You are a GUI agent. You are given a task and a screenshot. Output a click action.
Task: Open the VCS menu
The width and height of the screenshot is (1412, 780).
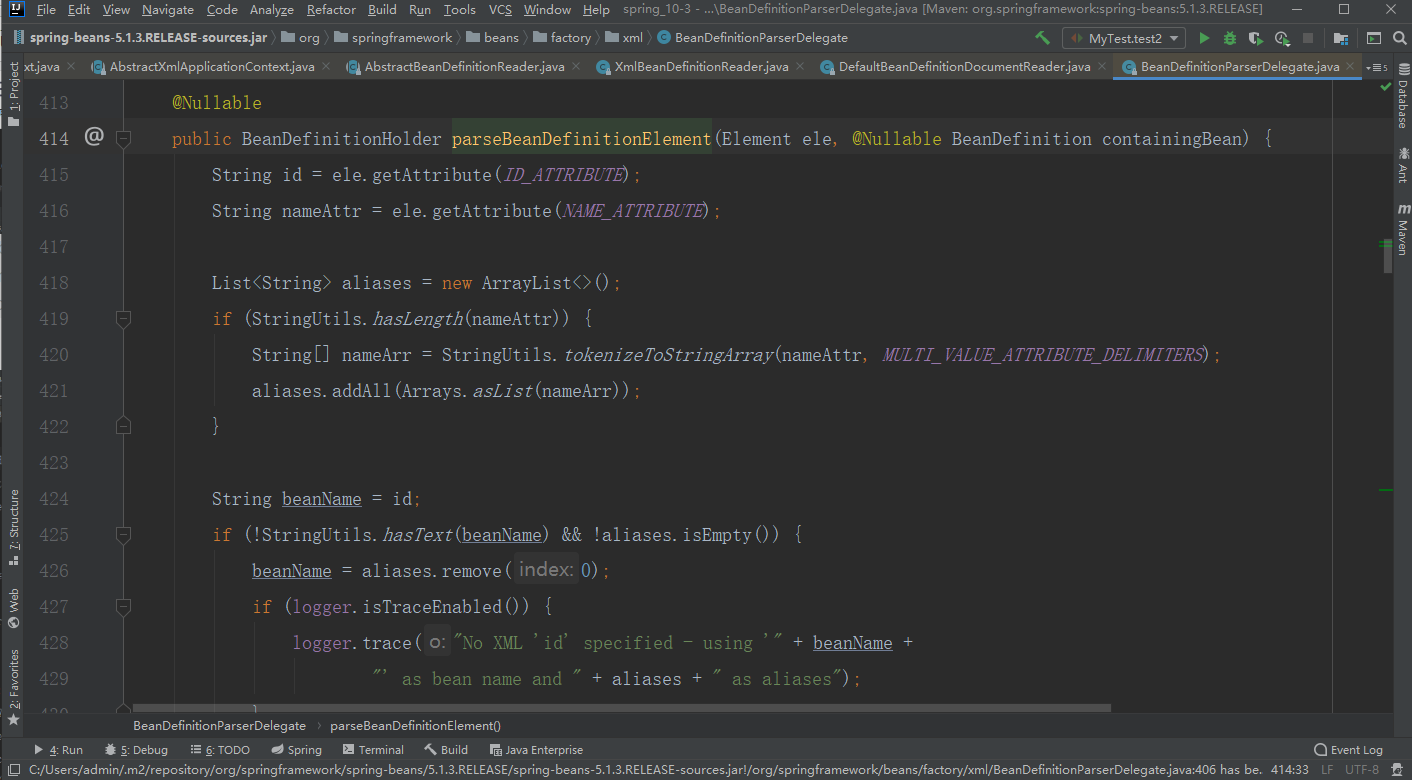[500, 9]
